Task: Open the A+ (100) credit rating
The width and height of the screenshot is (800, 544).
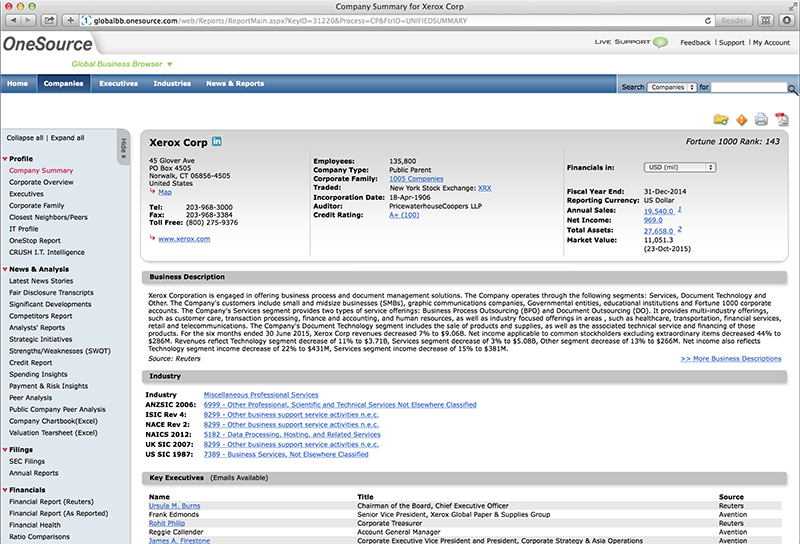Action: [x=404, y=215]
